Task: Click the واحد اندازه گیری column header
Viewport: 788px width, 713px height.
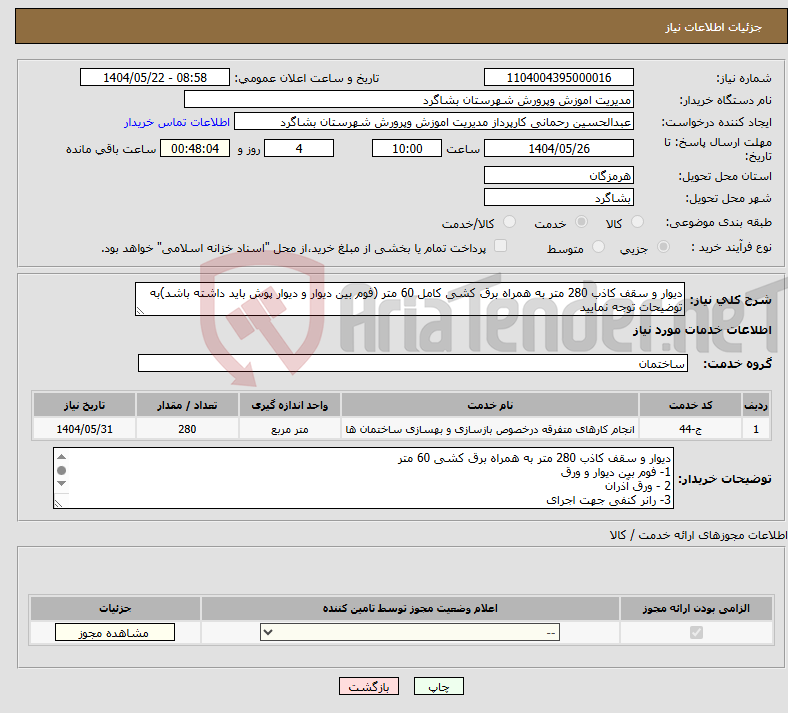Action: 289,405
